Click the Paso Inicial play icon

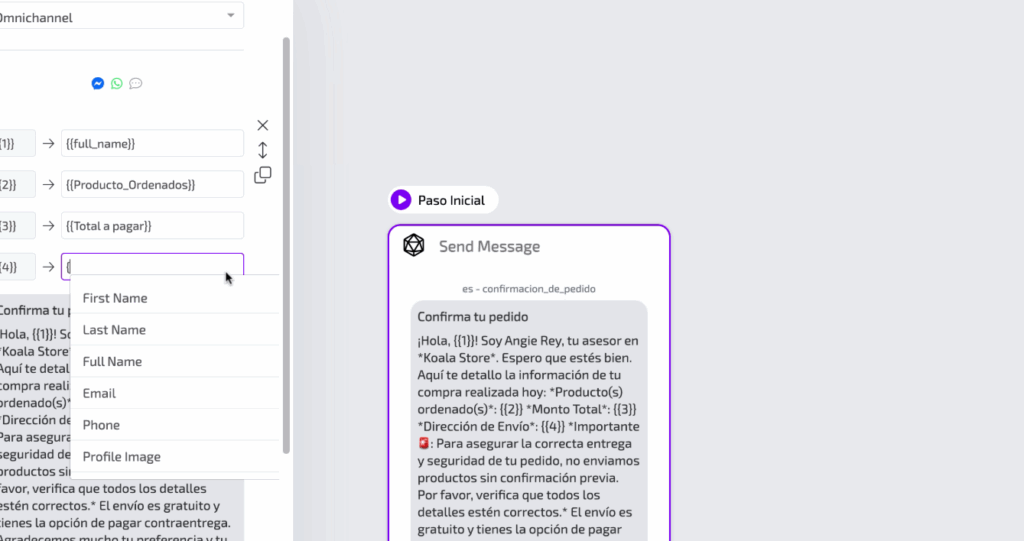[x=401, y=200]
